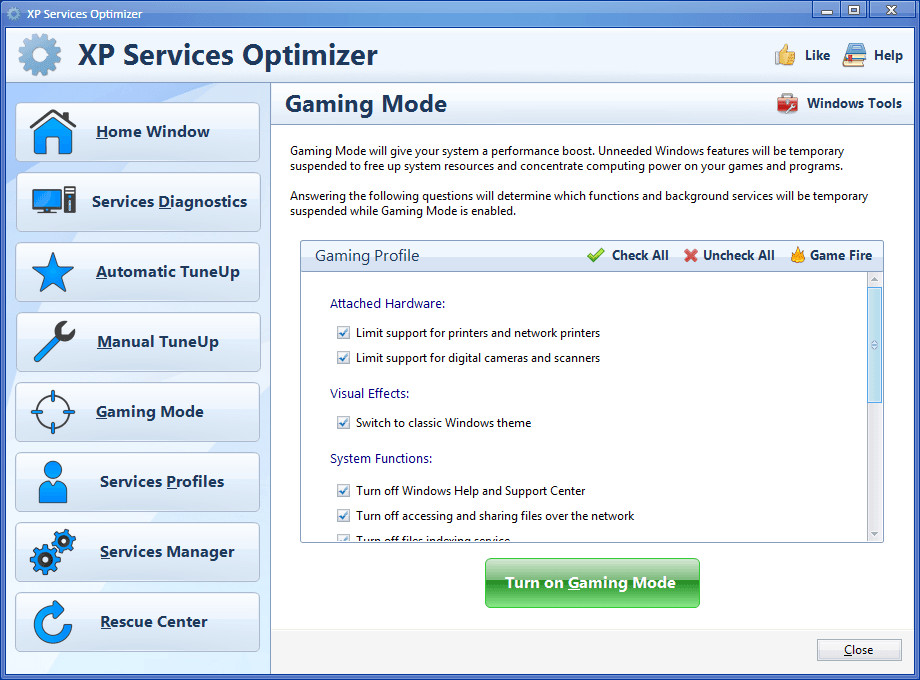Screen dimensions: 920x680
Task: Open the Home Window menu label
Action: tap(153, 132)
